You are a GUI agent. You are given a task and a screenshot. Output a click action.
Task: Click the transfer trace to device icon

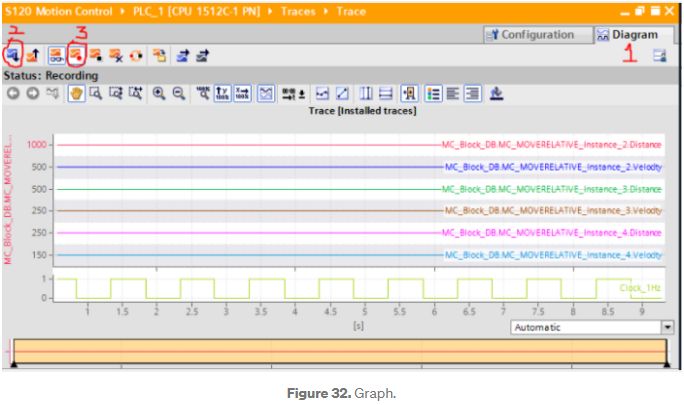[14, 57]
